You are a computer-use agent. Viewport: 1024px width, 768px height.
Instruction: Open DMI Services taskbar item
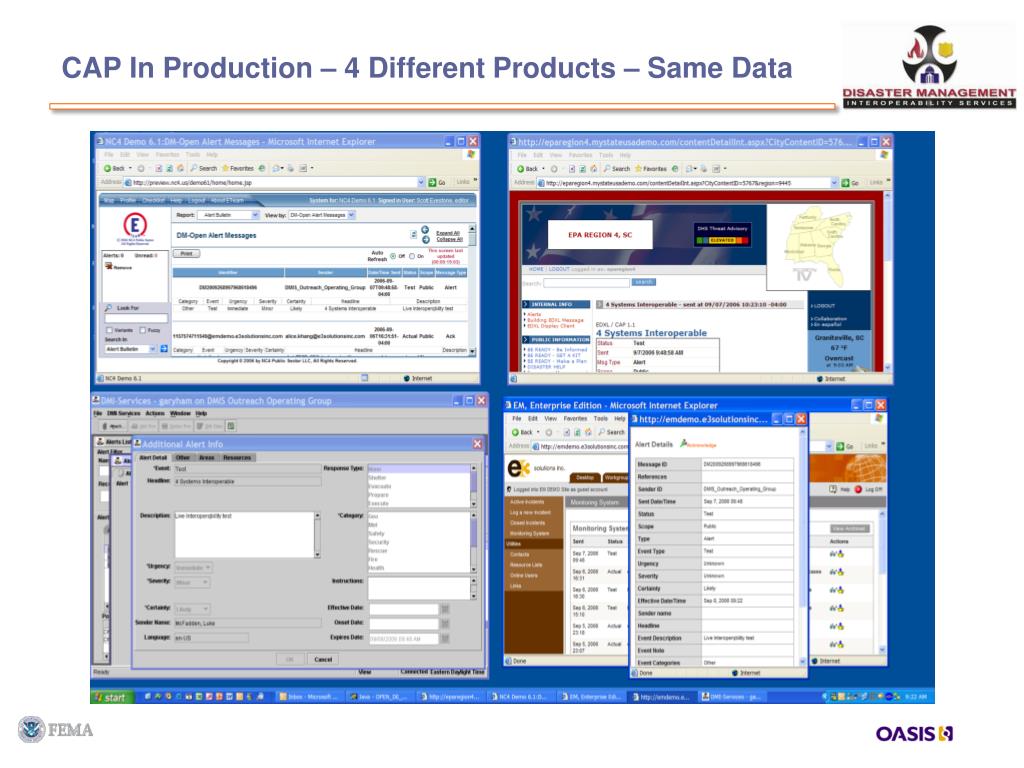tap(731, 697)
